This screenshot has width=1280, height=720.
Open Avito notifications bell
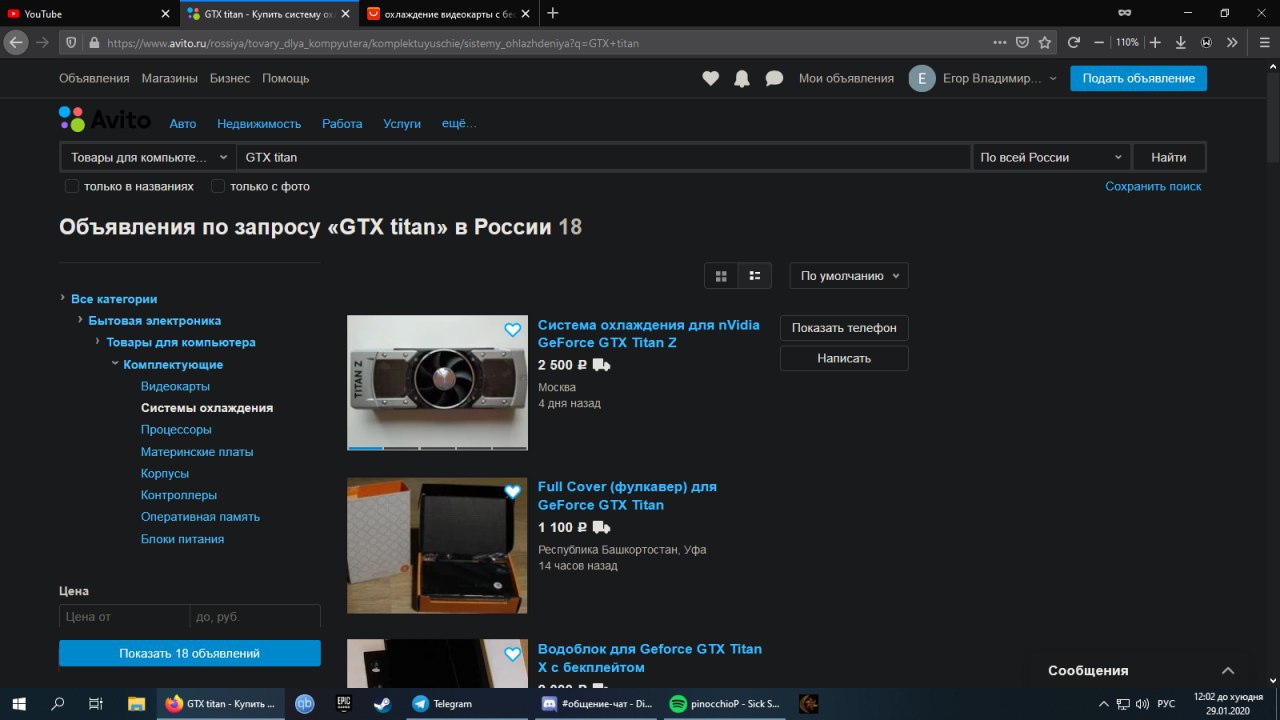point(741,78)
